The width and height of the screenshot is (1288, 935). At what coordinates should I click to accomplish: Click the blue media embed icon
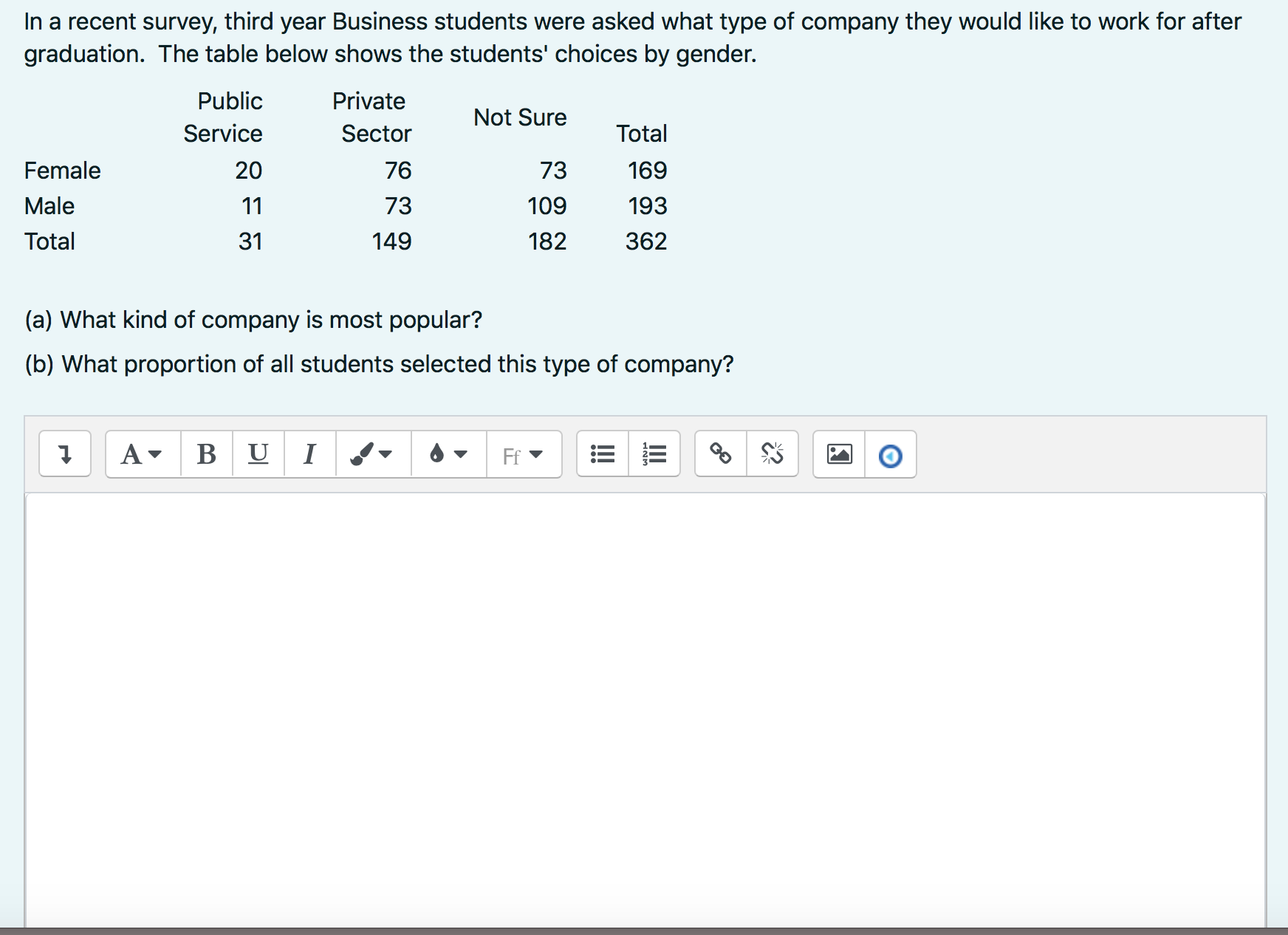pos(890,456)
